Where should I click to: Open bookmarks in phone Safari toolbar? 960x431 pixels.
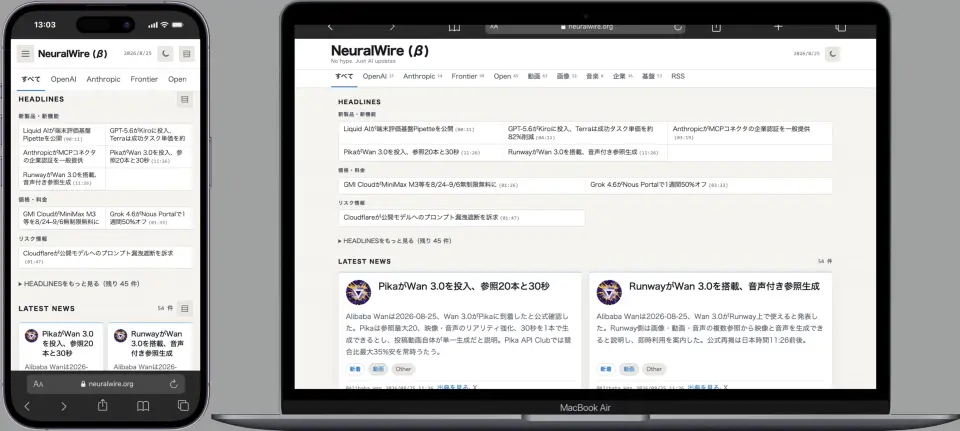143,406
